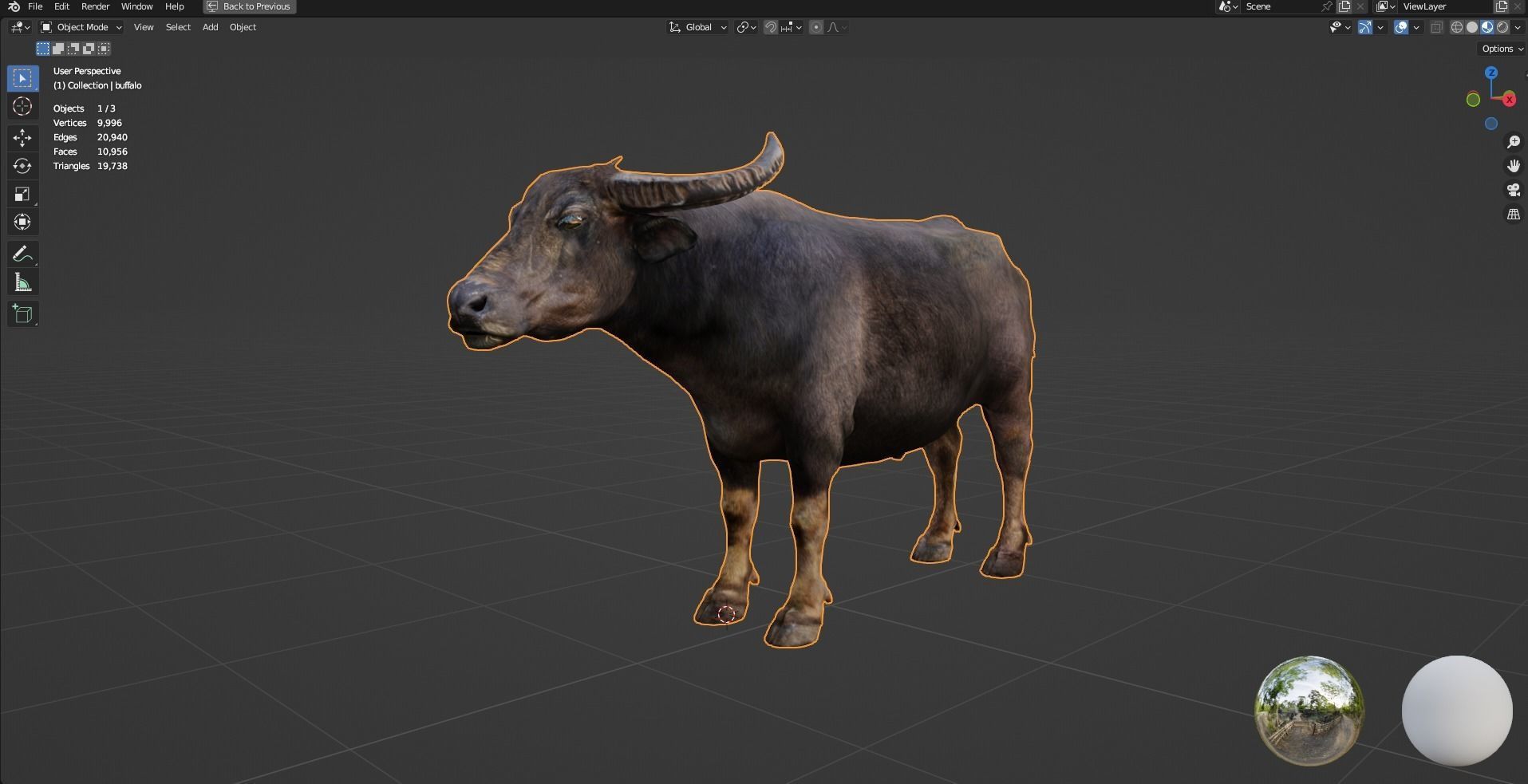Click the Add View Layer copy icon
Image resolution: width=1528 pixels, height=784 pixels.
tap(1502, 6)
